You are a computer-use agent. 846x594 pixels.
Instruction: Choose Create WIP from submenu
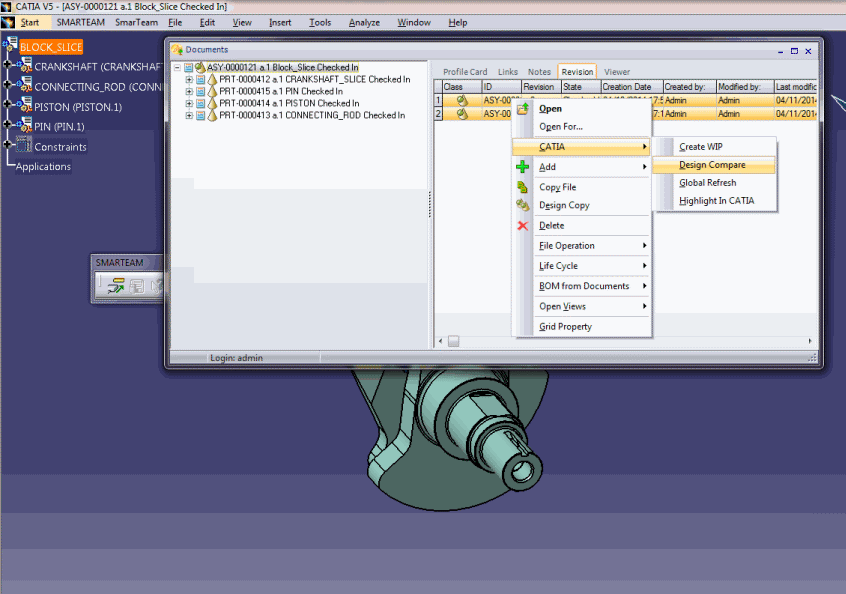[713, 147]
